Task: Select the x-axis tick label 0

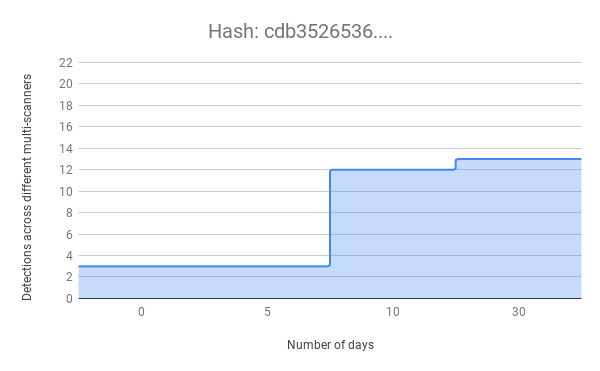Action: pyautogui.click(x=141, y=312)
